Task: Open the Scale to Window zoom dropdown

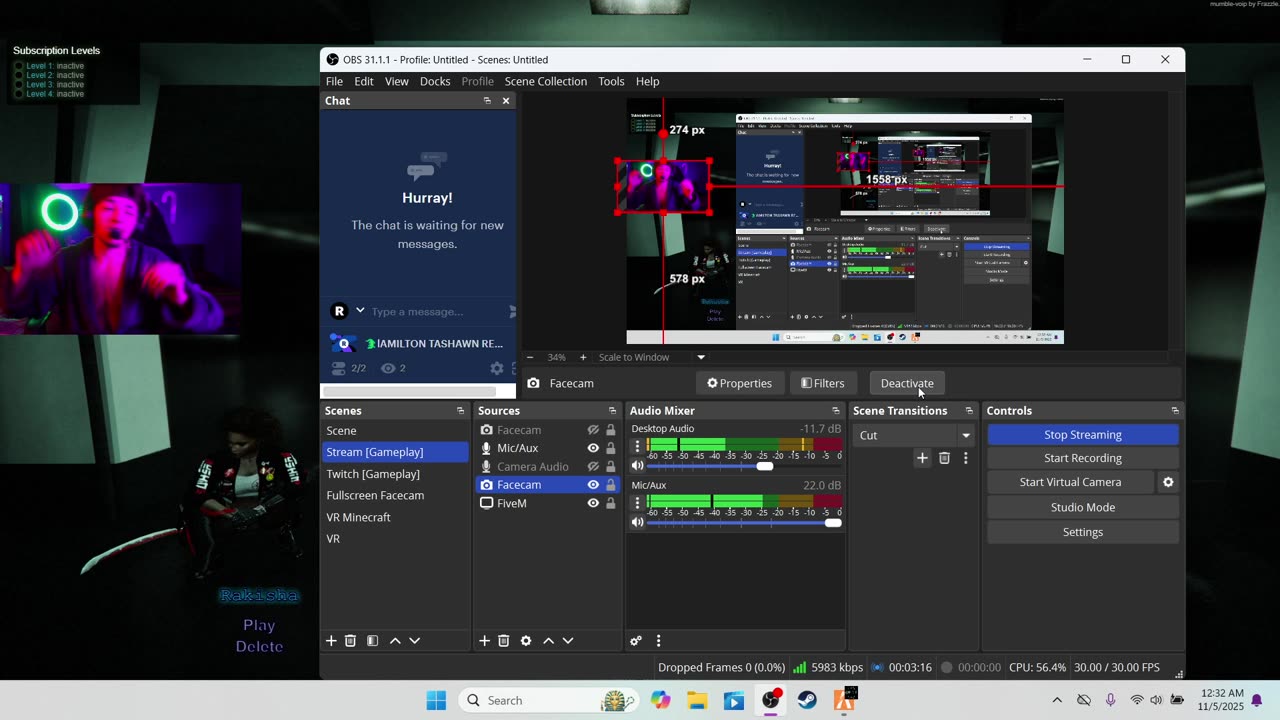Action: click(x=701, y=357)
